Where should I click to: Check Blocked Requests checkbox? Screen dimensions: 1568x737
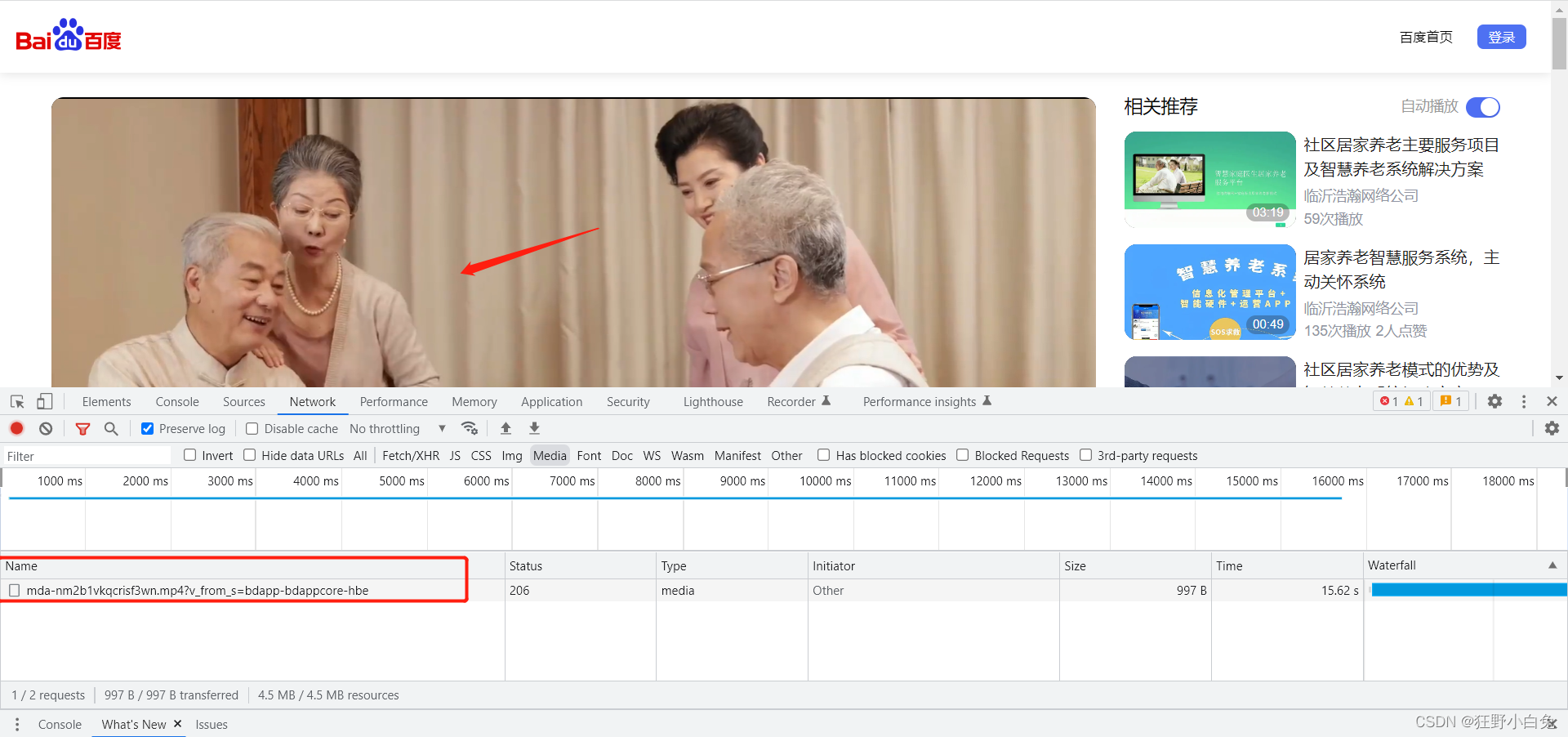tap(963, 455)
